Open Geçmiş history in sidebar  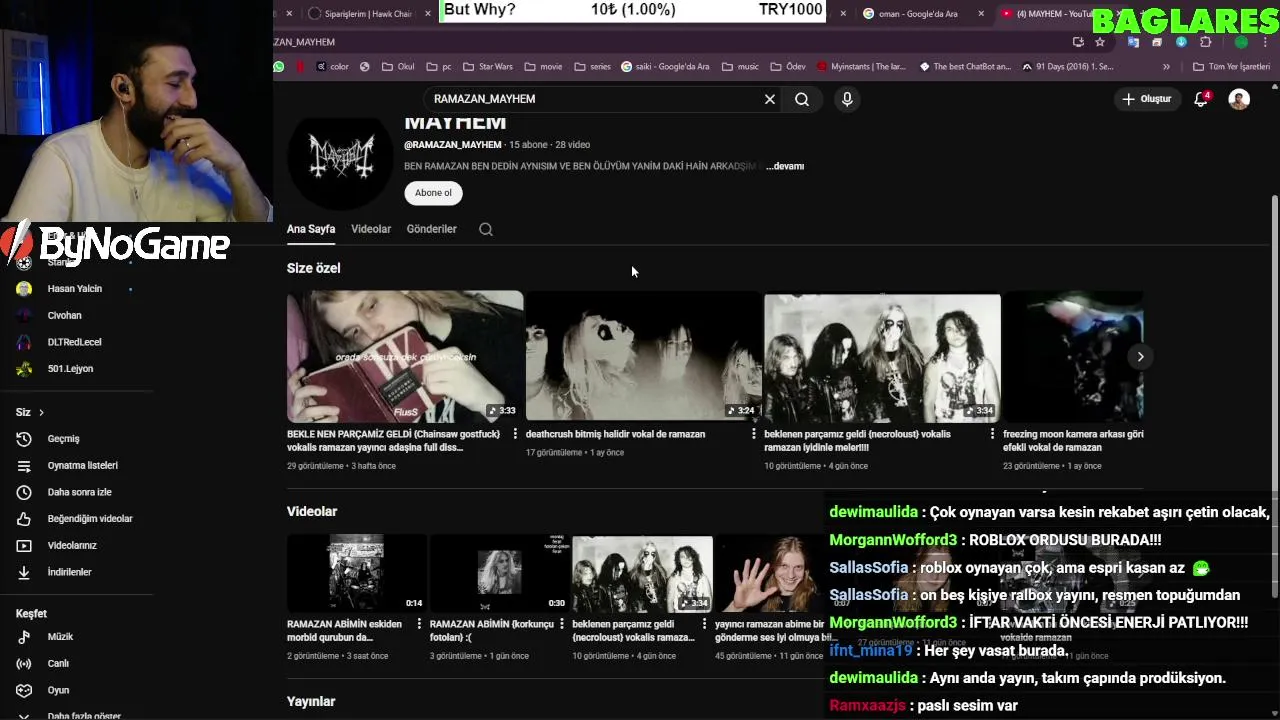pyautogui.click(x=63, y=438)
